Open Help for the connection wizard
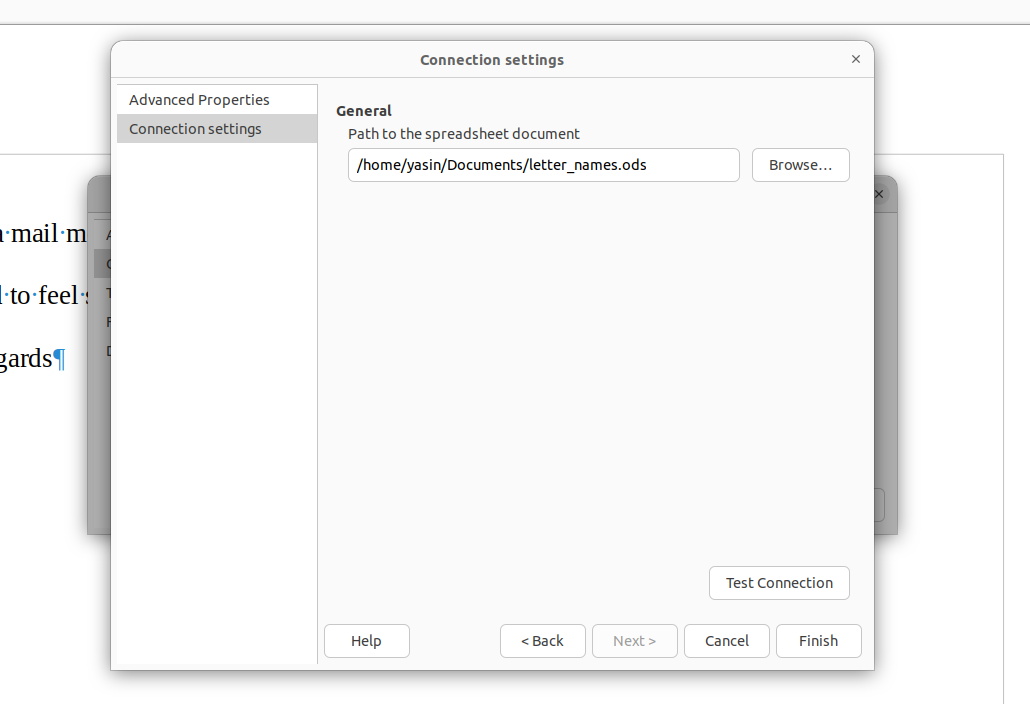1030x704 pixels. [366, 641]
